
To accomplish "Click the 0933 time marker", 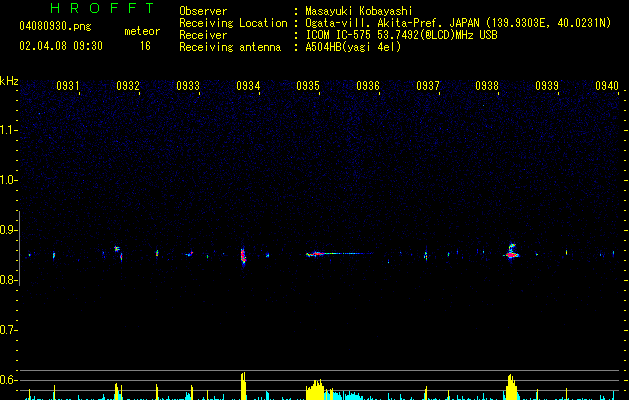I will pyautogui.click(x=188, y=86).
